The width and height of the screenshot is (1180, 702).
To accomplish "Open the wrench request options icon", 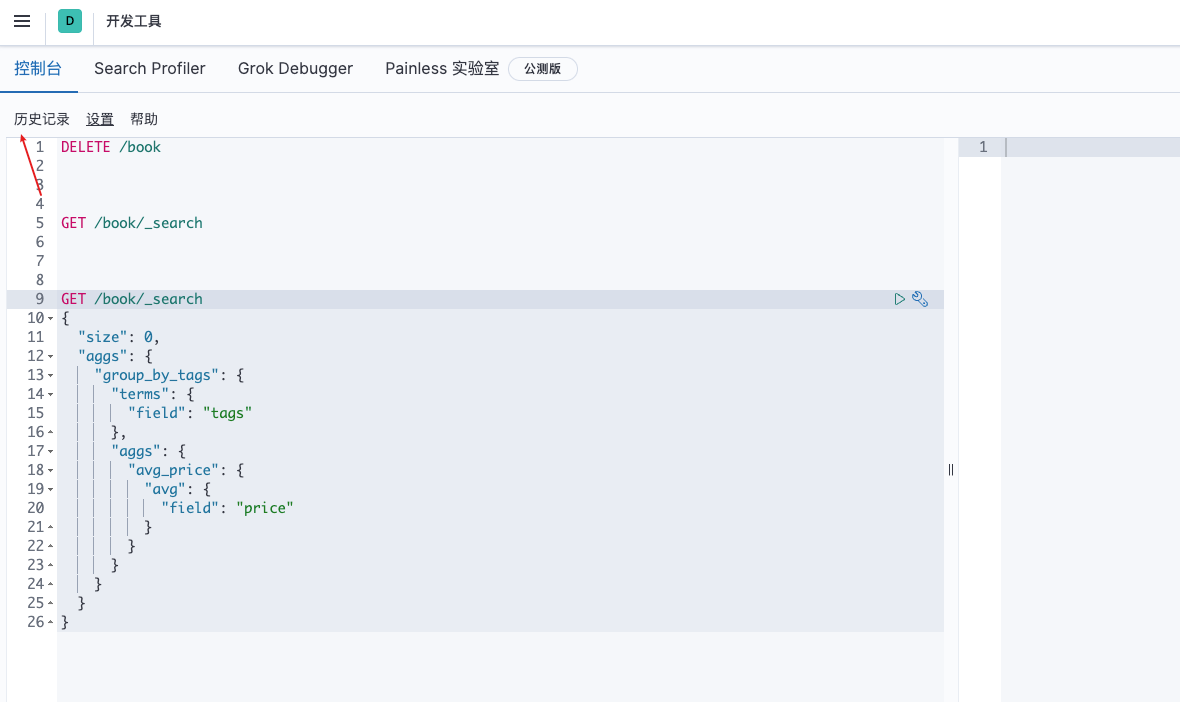I will [920, 299].
